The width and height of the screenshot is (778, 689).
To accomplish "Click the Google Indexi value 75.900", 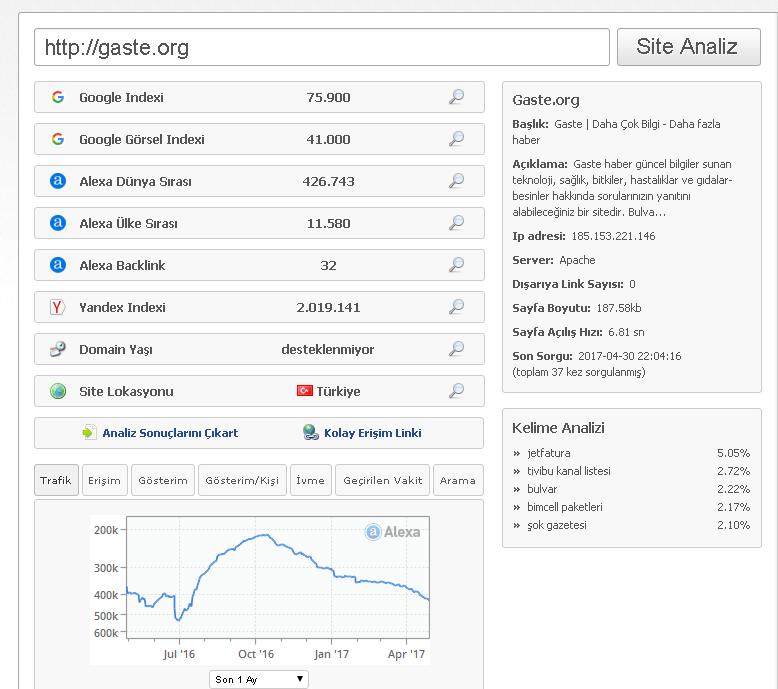I will point(328,97).
